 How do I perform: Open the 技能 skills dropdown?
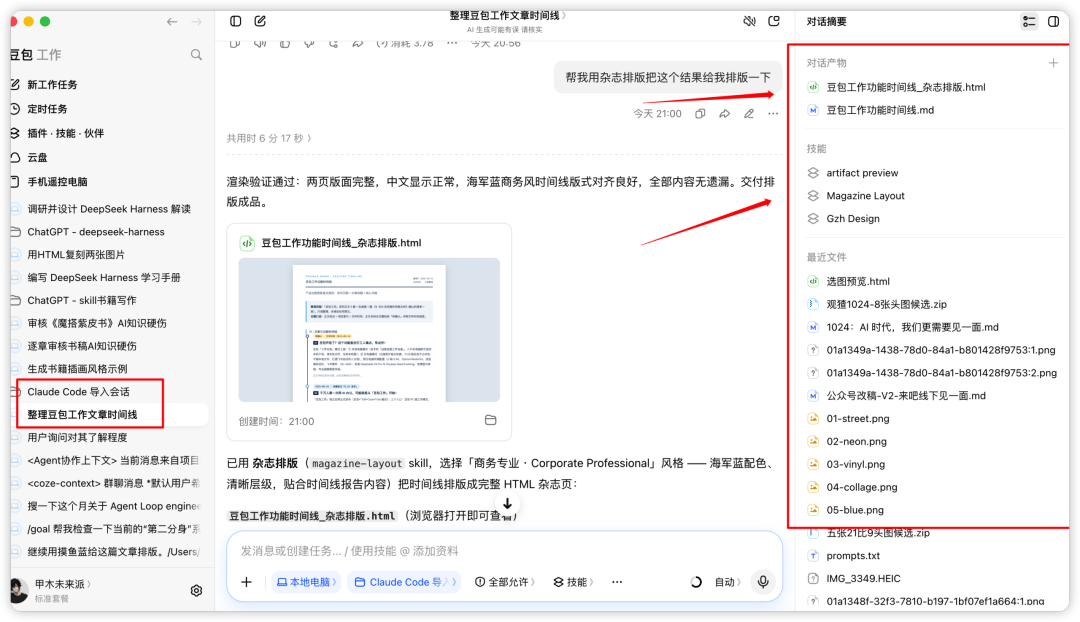[573, 582]
